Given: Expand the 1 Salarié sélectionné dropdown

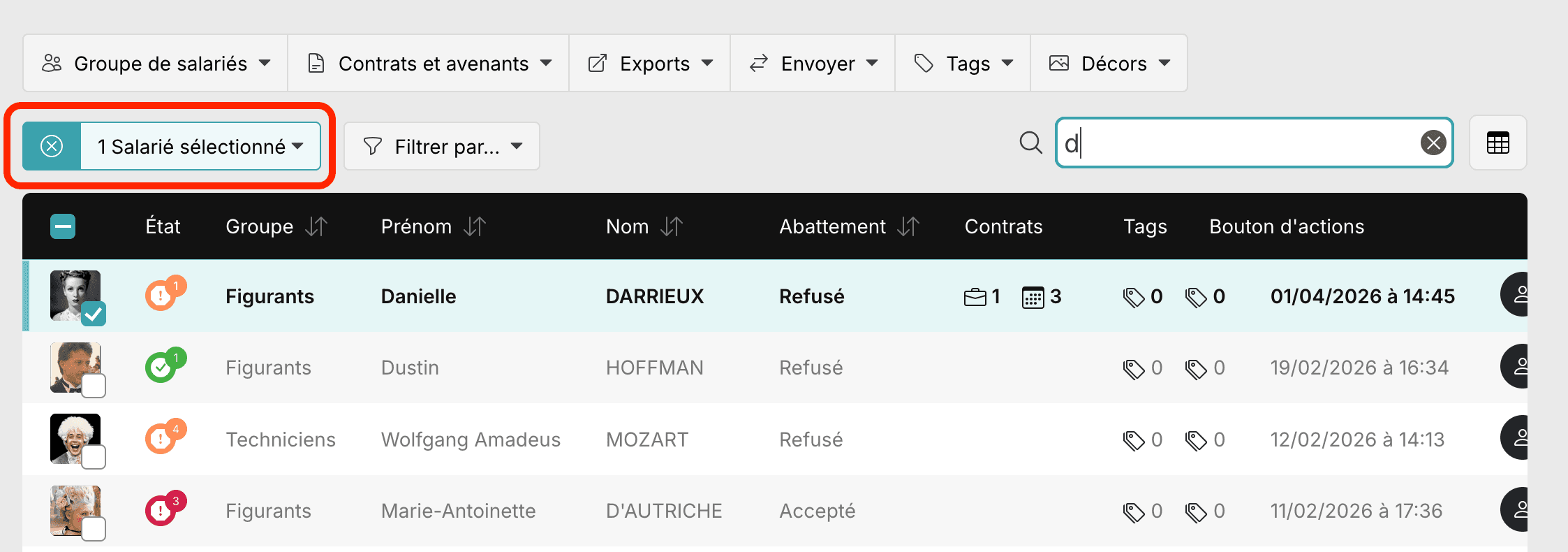Looking at the screenshot, I should [201, 146].
